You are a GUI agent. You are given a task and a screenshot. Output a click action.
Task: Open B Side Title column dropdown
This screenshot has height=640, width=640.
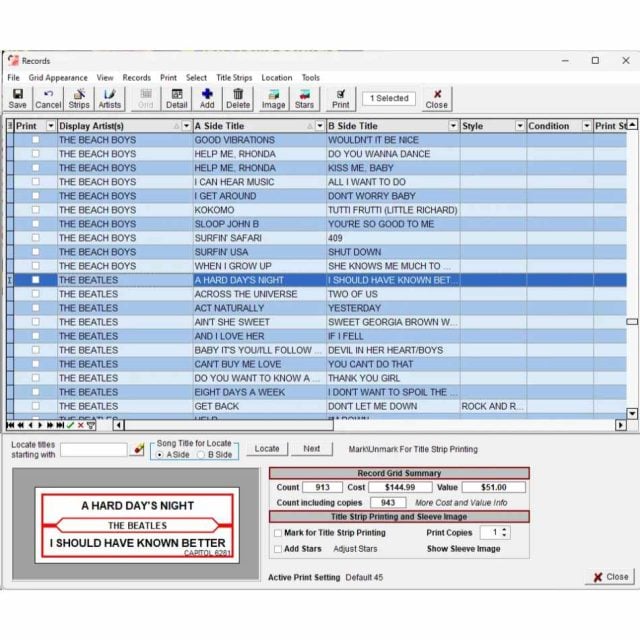pyautogui.click(x=453, y=126)
